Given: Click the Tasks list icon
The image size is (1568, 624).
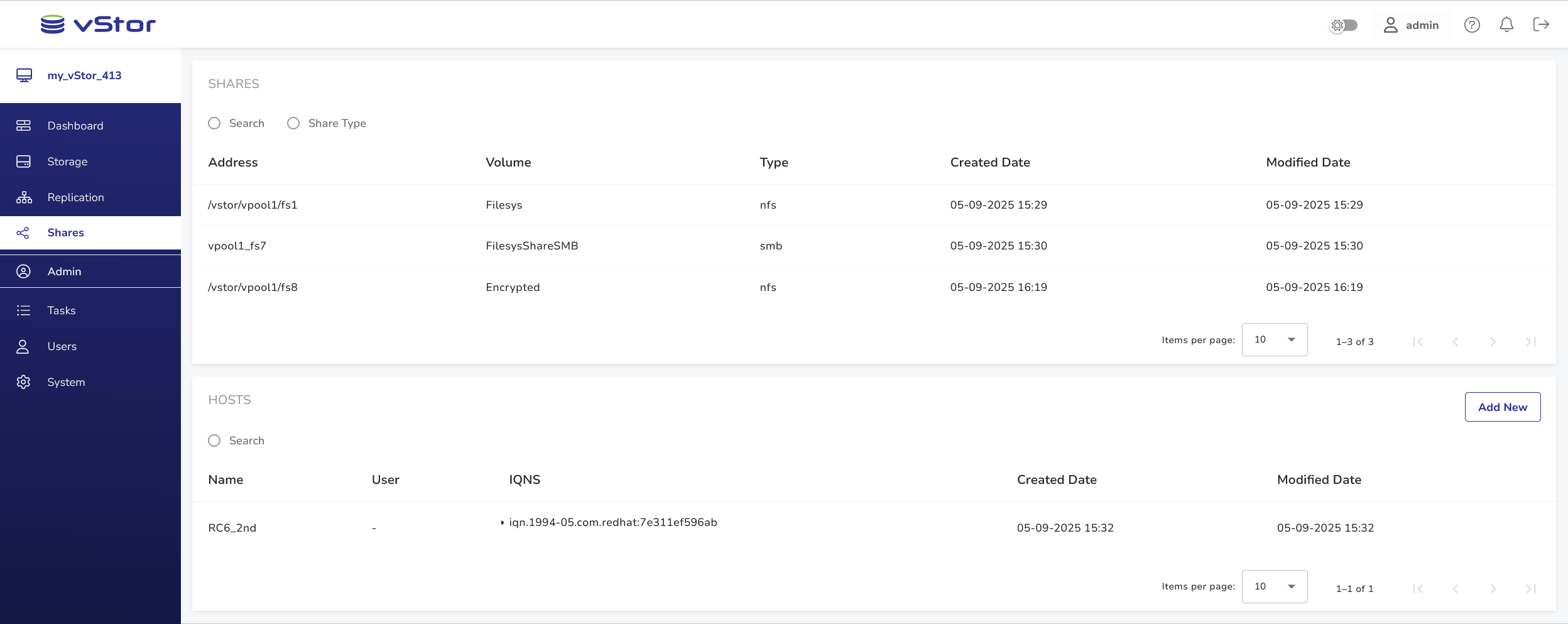Looking at the screenshot, I should [x=23, y=310].
